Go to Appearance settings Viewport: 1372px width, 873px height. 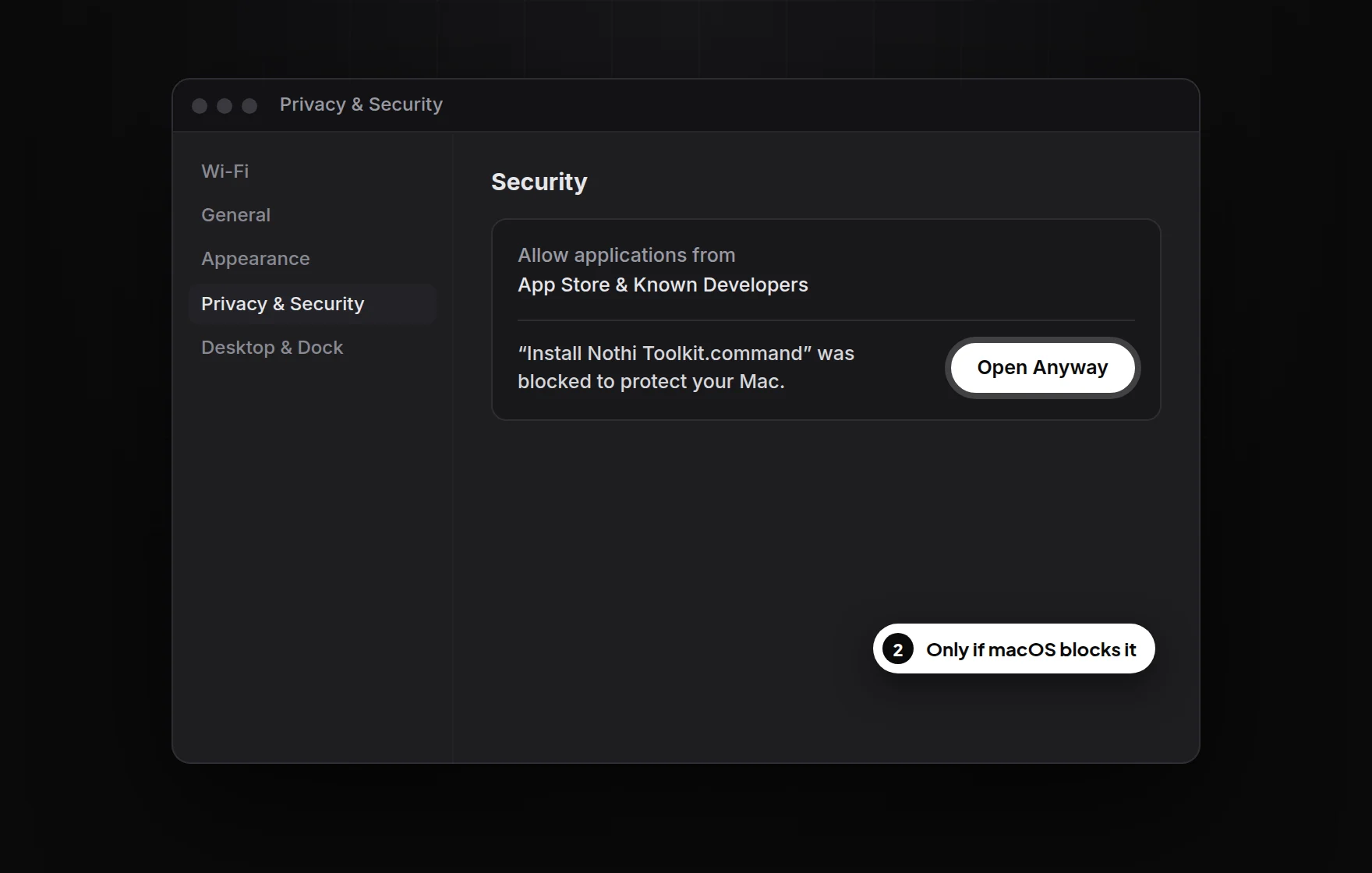255,259
